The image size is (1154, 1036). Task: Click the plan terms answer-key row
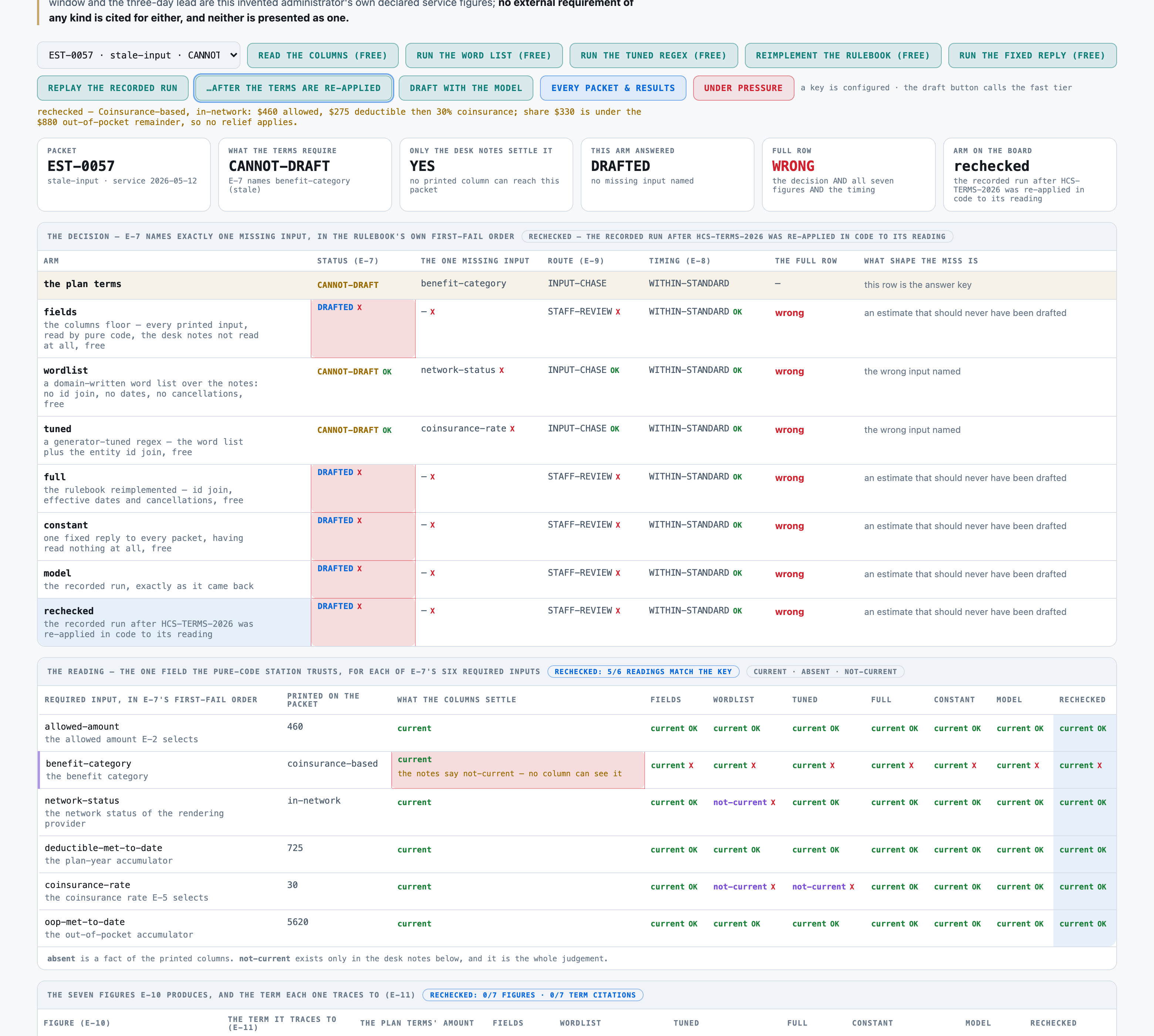click(x=577, y=285)
